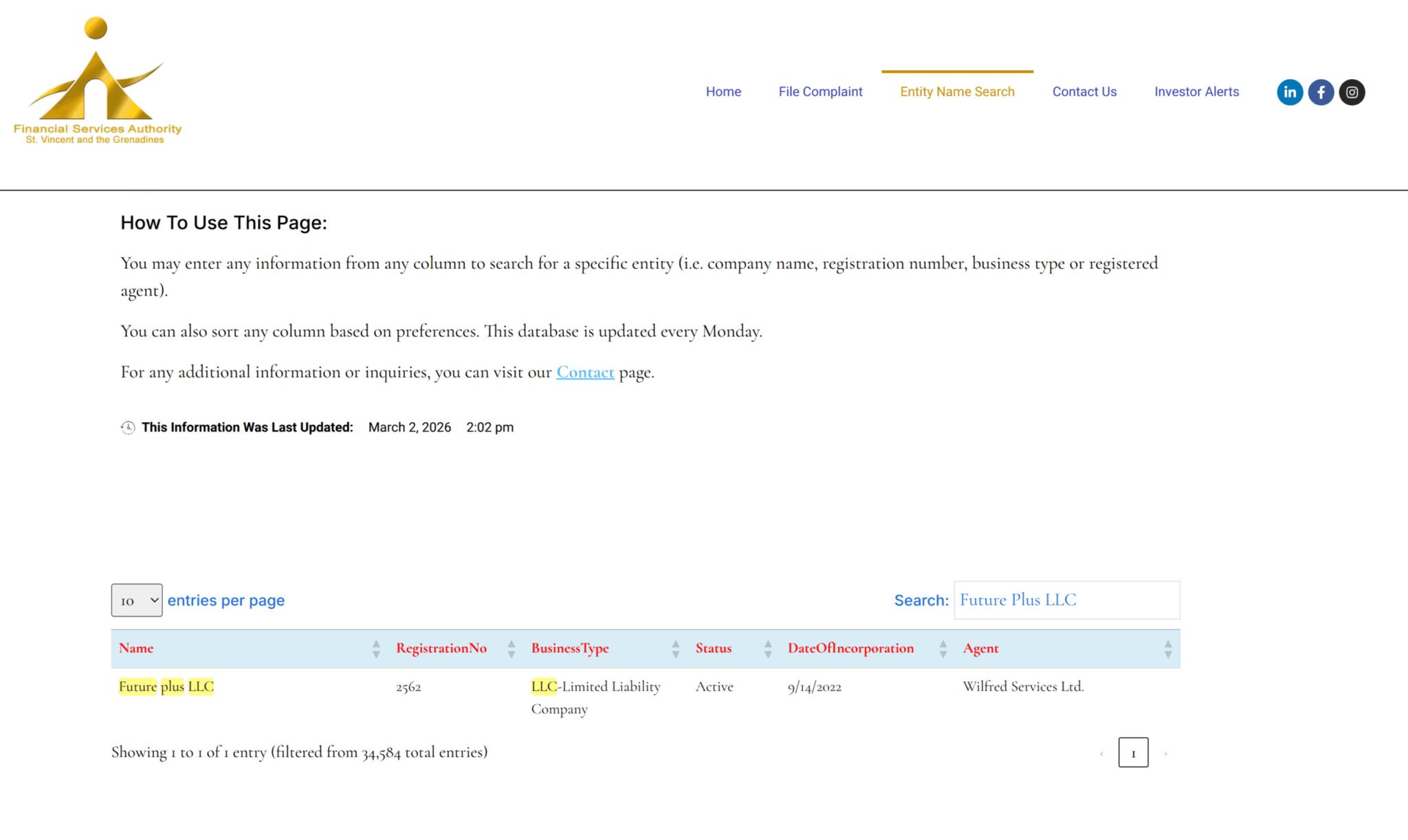Click the Financial Services Authority logo
Viewport: 1408px width, 840px height.
tap(97, 81)
